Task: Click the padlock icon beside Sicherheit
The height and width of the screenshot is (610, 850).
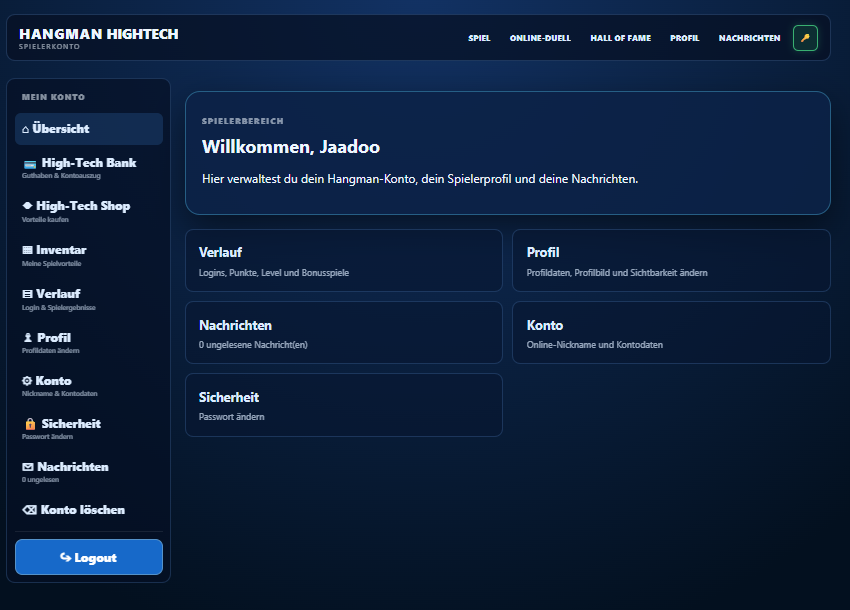Action: coord(30,423)
